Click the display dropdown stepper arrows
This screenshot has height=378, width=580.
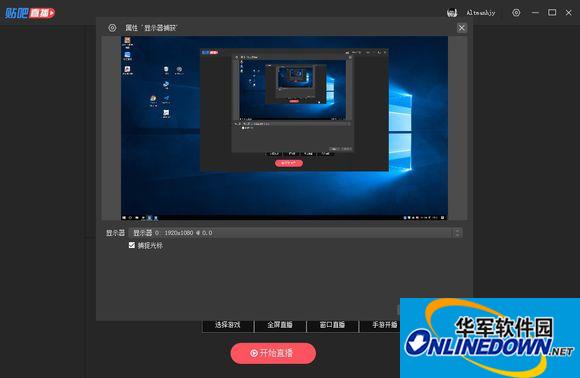[458, 233]
